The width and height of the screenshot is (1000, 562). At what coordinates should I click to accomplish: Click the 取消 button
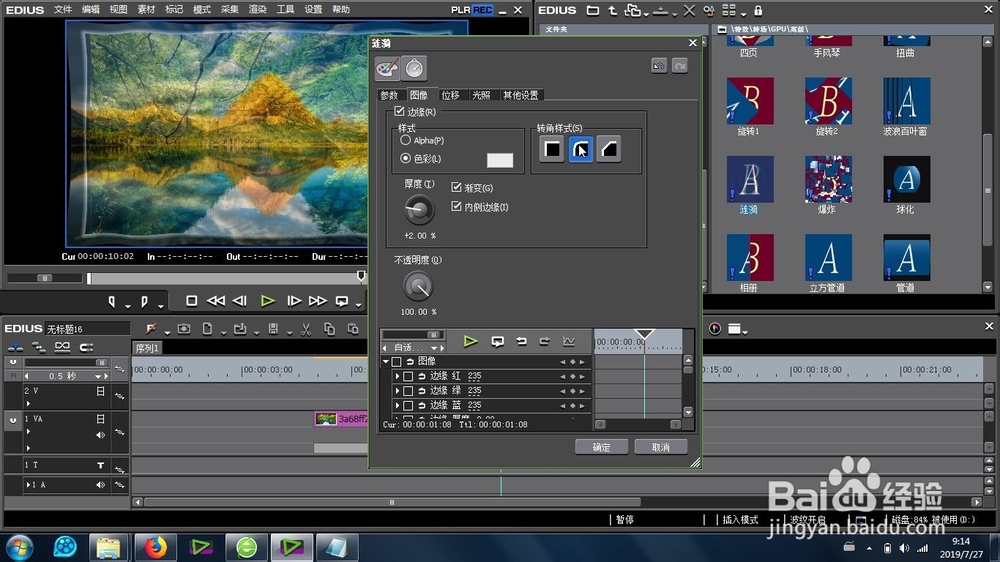(661, 447)
